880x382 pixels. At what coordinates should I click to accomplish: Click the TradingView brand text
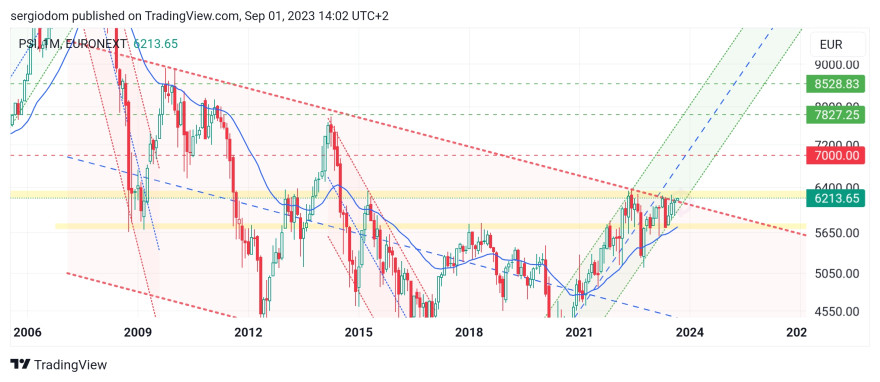pos(70,365)
